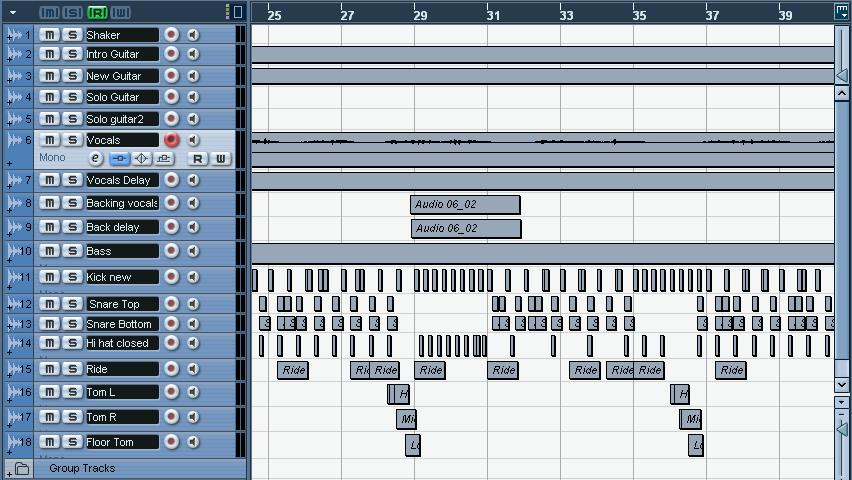Click the vertical scrollbar down arrow

[x=842, y=385]
